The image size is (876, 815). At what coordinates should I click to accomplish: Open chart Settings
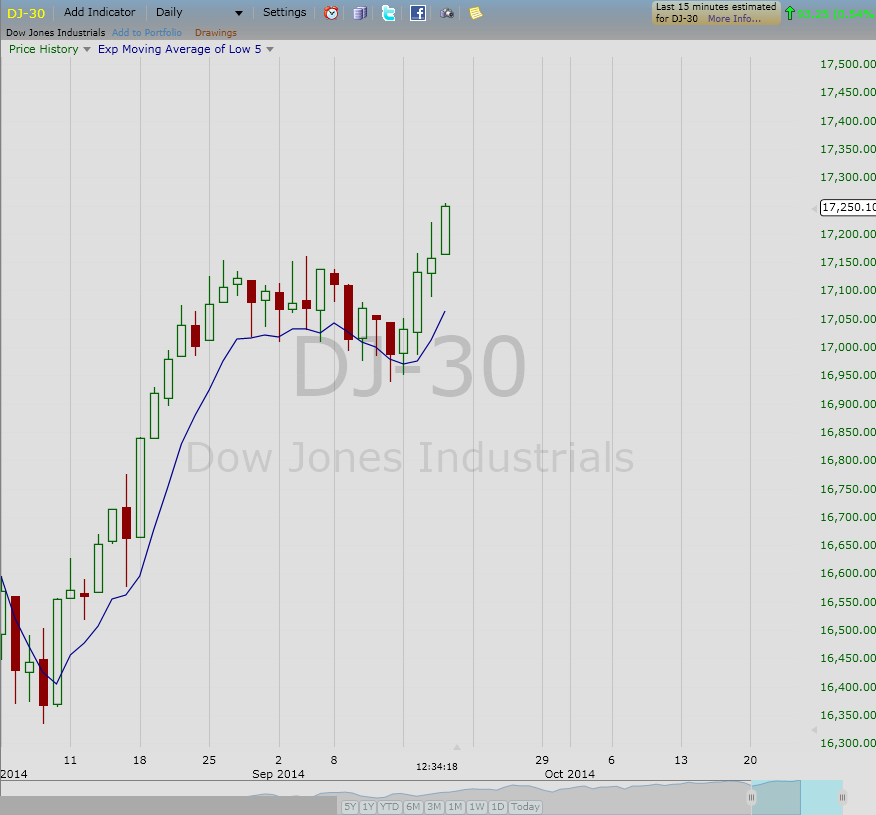(284, 12)
